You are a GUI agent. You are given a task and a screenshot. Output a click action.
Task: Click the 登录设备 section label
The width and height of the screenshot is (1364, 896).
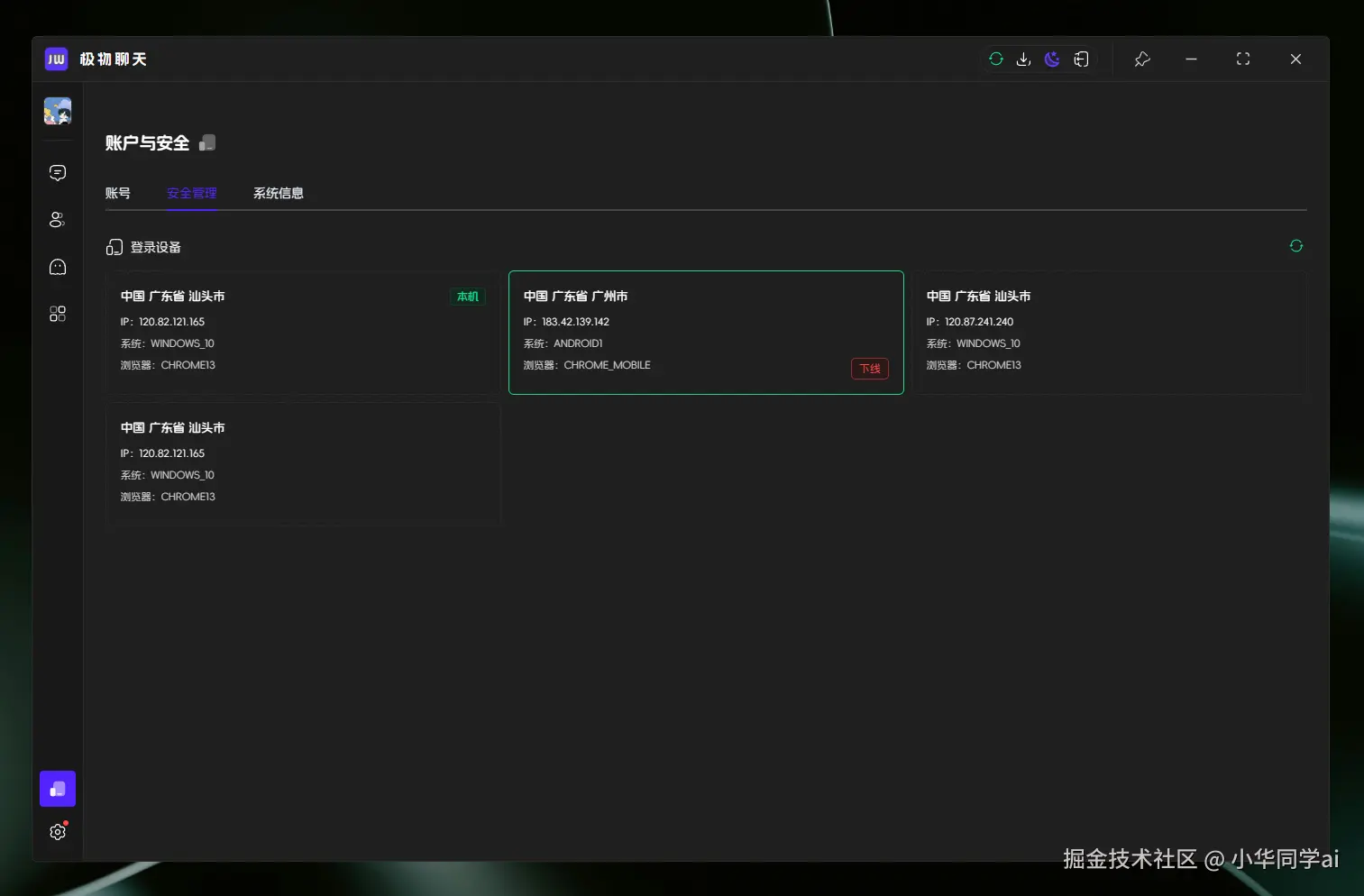click(x=156, y=247)
